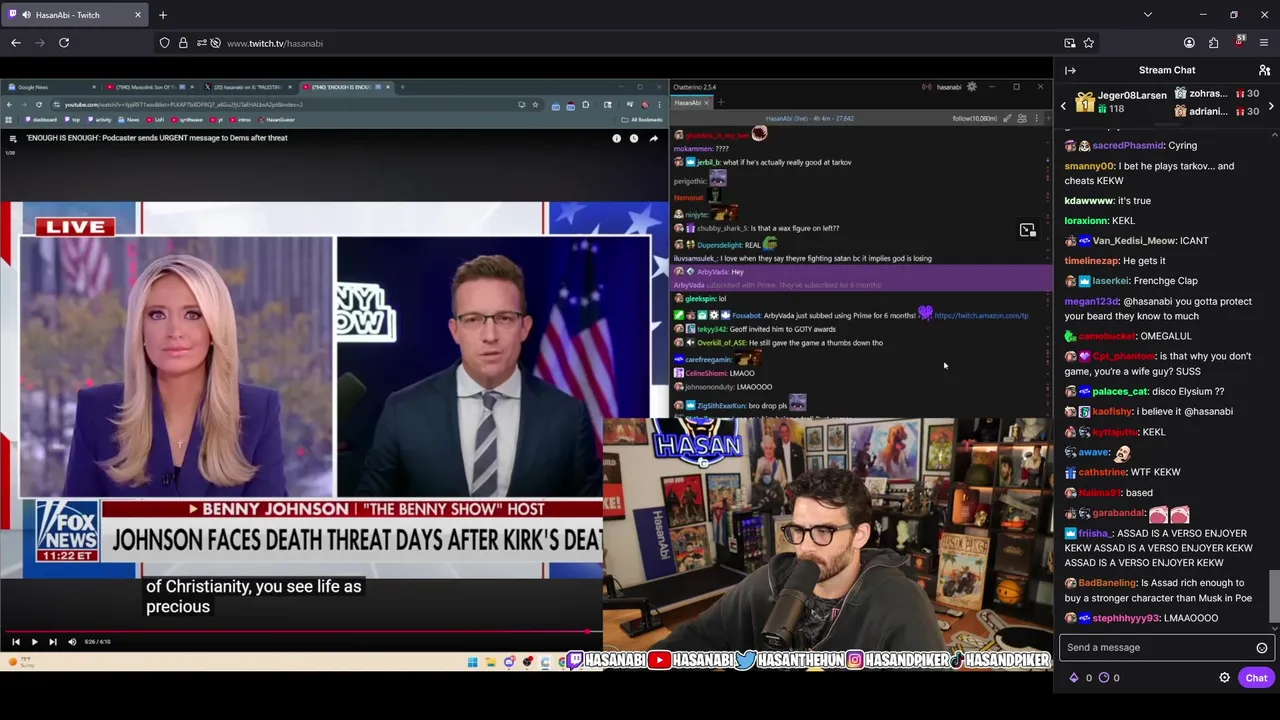Screen dimensions: 1280x720
Task: Go back using the browser back arrow
Action: click(x=16, y=43)
